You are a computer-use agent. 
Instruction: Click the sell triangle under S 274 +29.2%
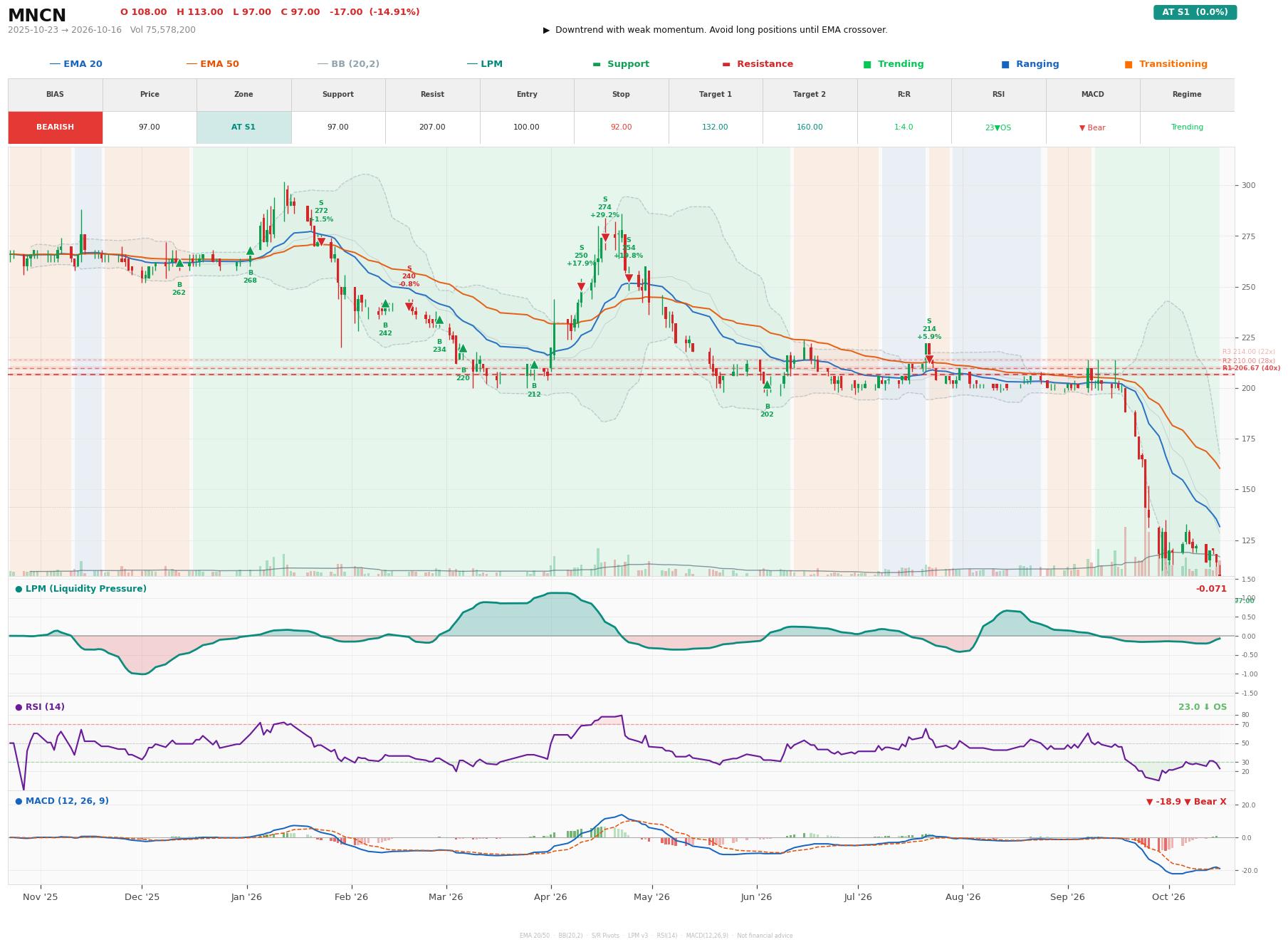click(x=605, y=238)
